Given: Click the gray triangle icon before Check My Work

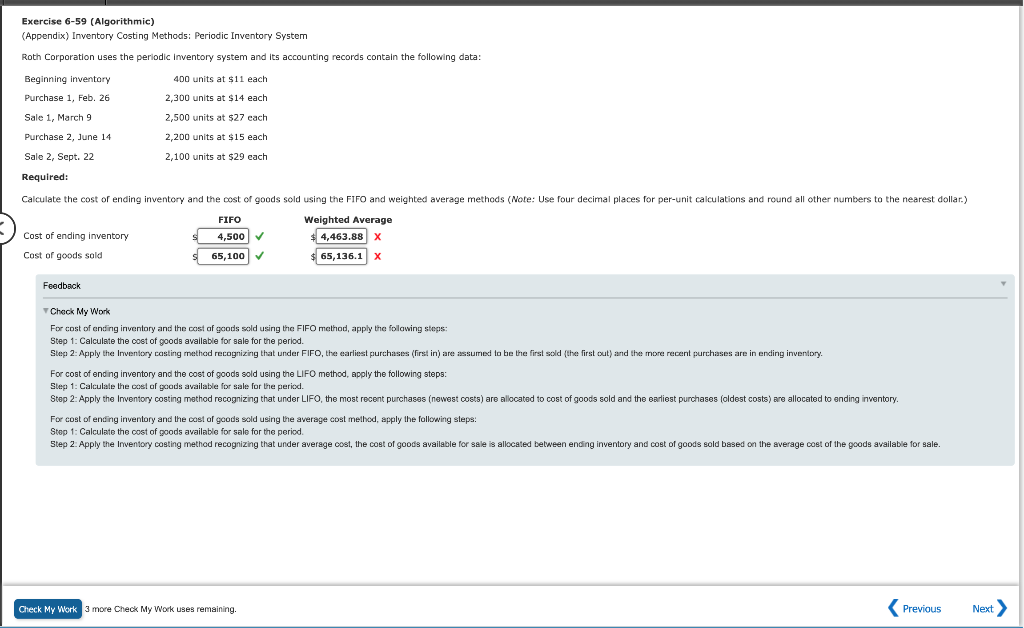Looking at the screenshot, I should (x=44, y=311).
